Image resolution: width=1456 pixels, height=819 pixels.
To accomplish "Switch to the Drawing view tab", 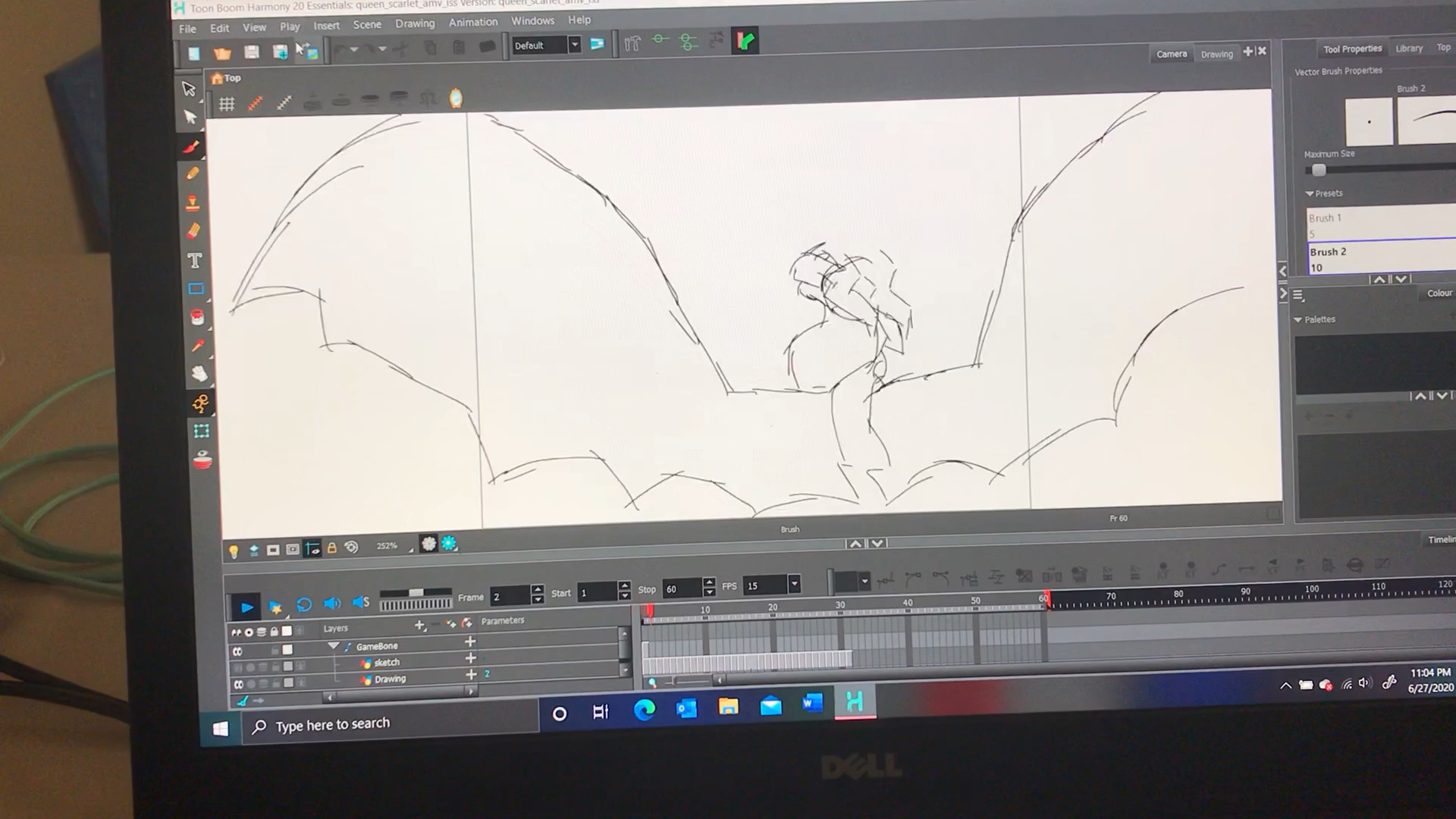I will tap(1216, 54).
